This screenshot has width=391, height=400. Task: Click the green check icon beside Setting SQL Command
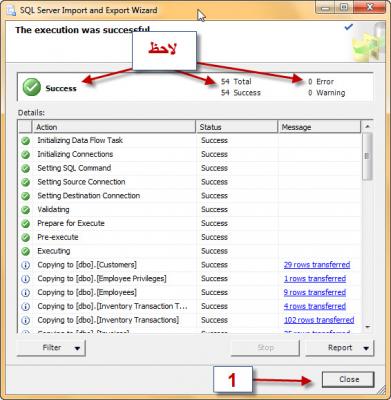(26, 168)
